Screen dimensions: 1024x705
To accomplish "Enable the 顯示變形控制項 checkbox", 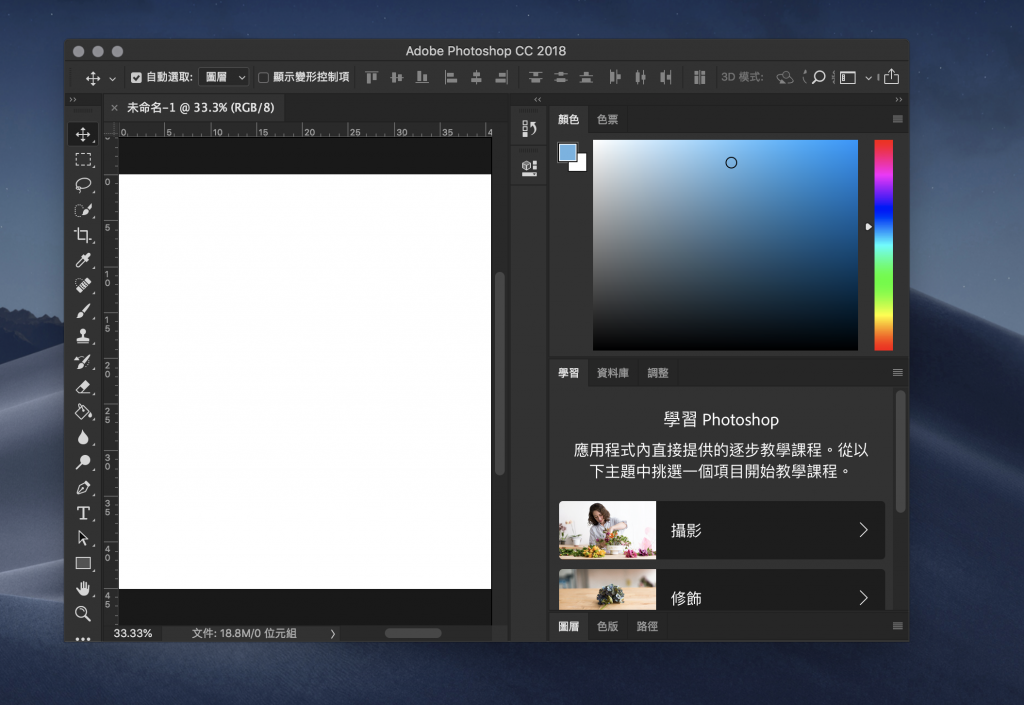I will pyautogui.click(x=263, y=78).
